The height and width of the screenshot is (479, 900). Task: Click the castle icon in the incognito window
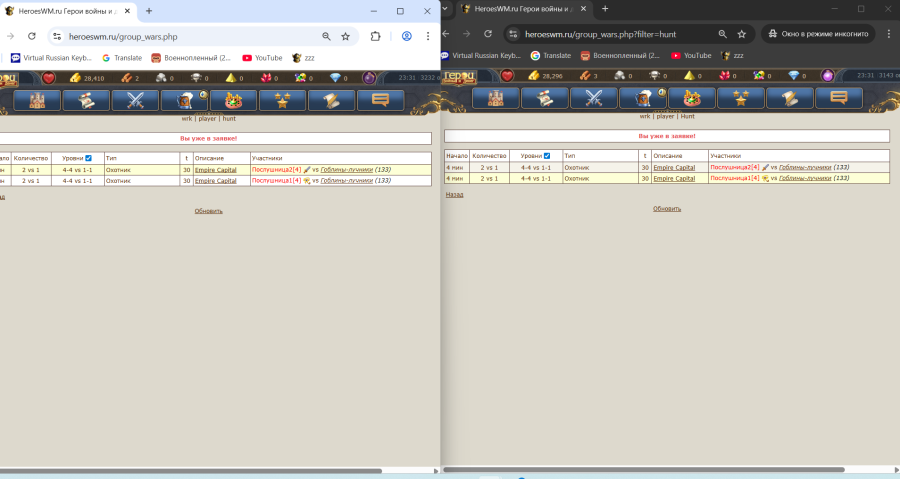[495, 98]
